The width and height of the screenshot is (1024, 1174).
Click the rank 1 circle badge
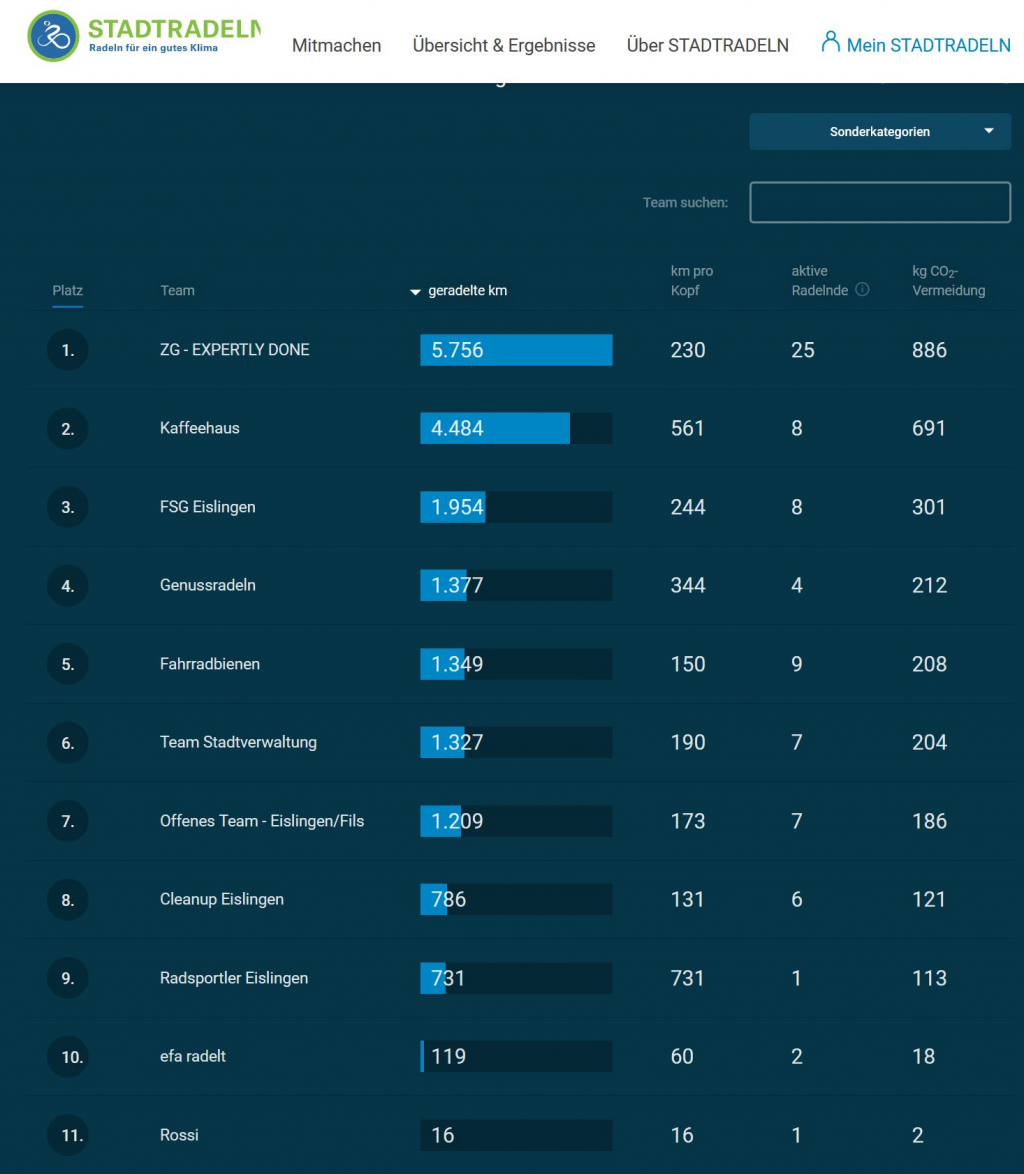click(x=67, y=350)
